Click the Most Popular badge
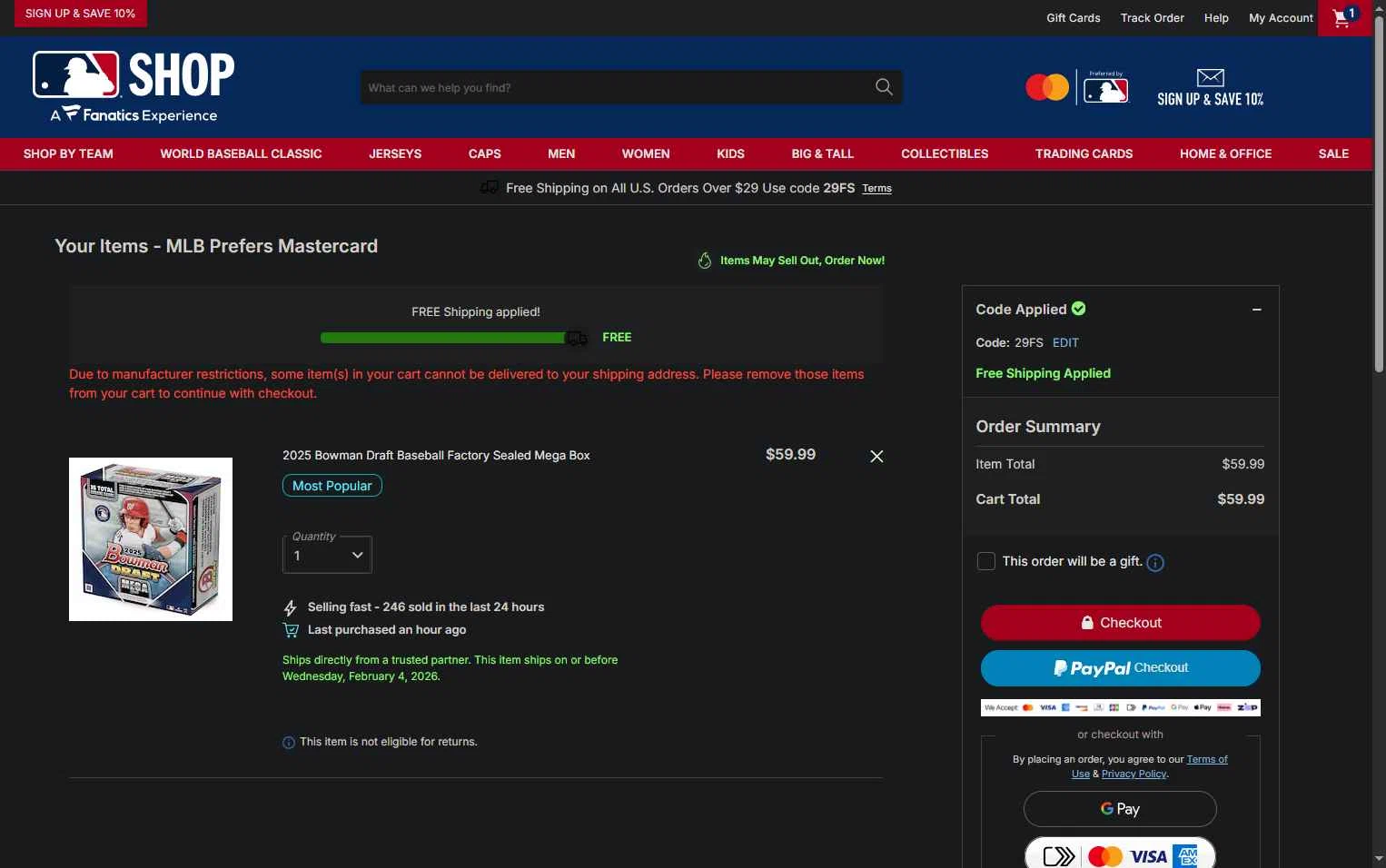The width and height of the screenshot is (1386, 868). click(x=332, y=486)
